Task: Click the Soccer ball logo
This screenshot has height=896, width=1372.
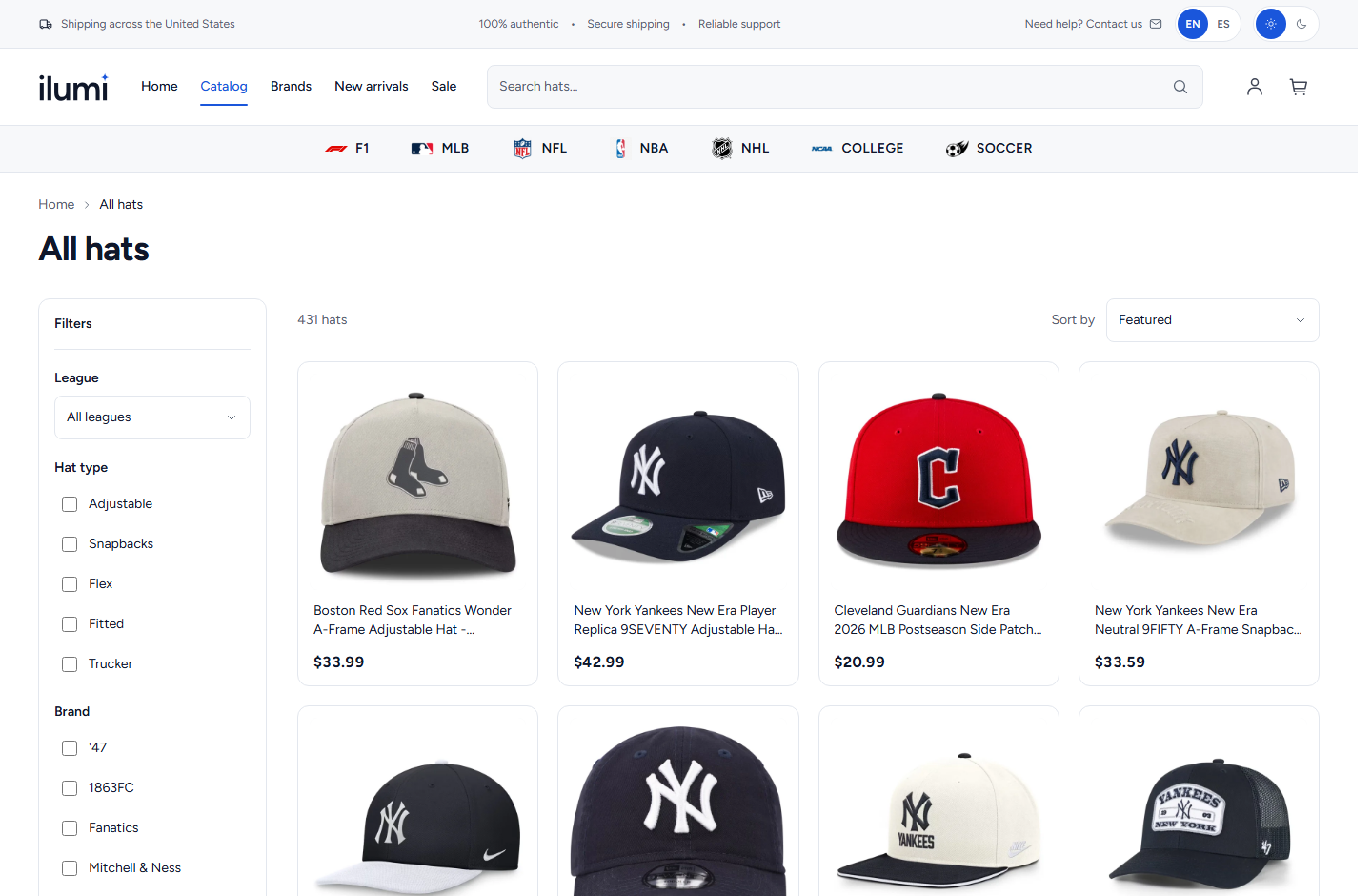Action: (x=957, y=149)
